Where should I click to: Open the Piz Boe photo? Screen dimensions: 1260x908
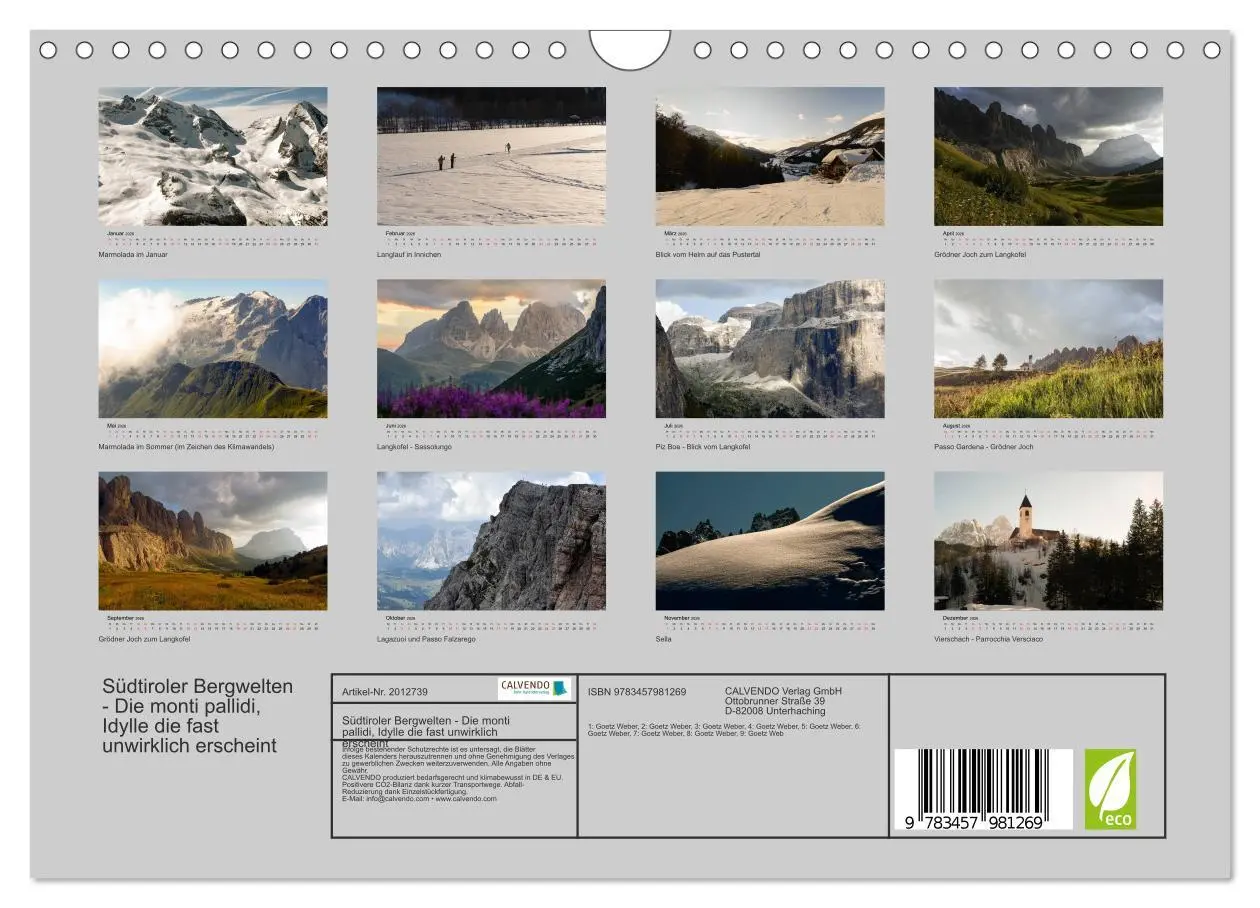[x=770, y=348]
